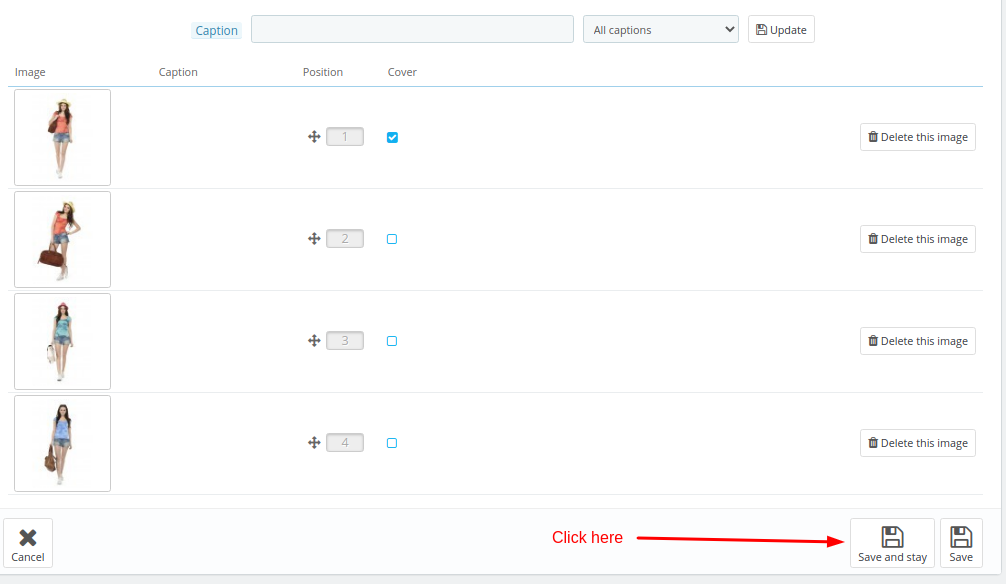Delete the fourth image with blue top

coord(917,443)
